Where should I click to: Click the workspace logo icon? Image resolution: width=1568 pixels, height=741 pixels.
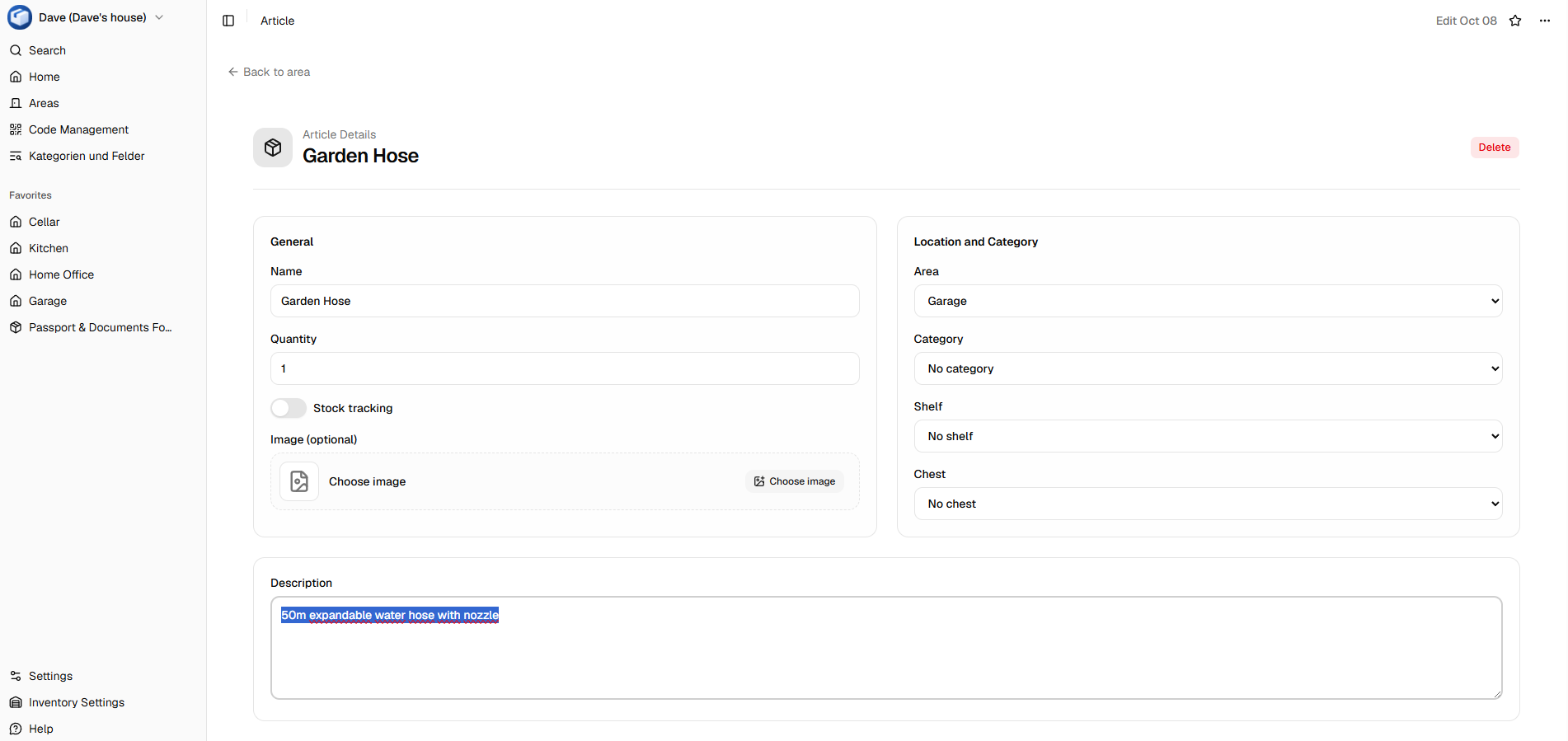[x=20, y=17]
